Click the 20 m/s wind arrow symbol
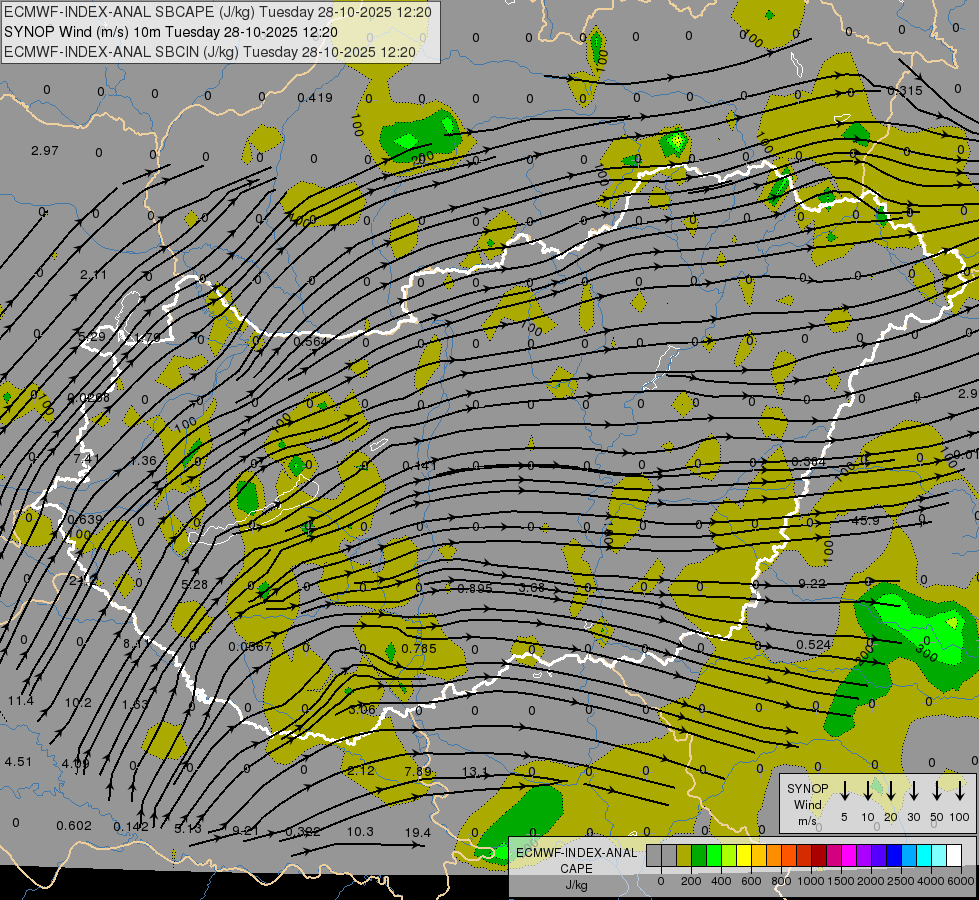 coord(891,790)
